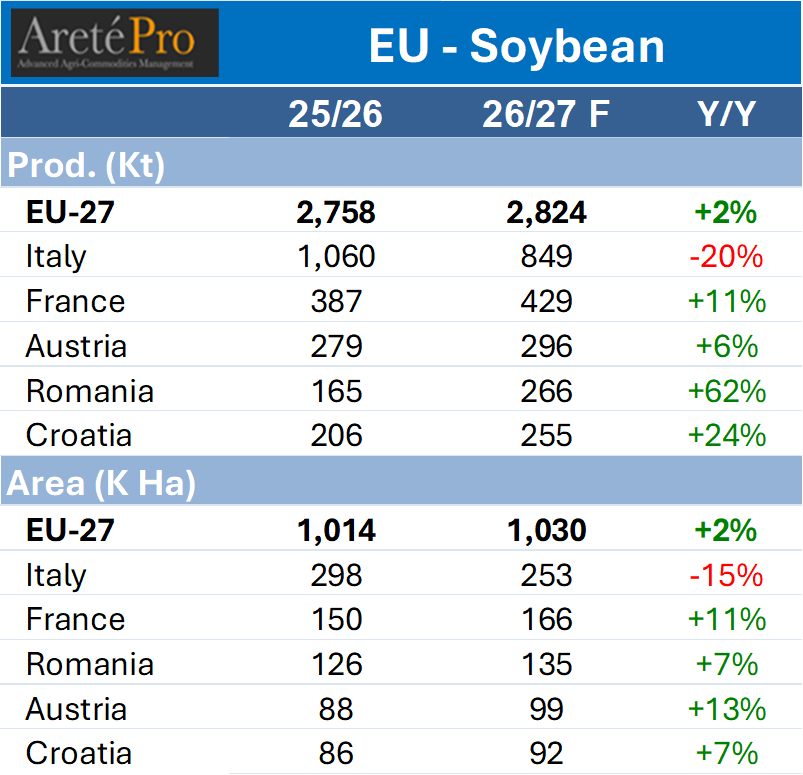Click the Y/Y column header
803x775 pixels.
pos(726,114)
